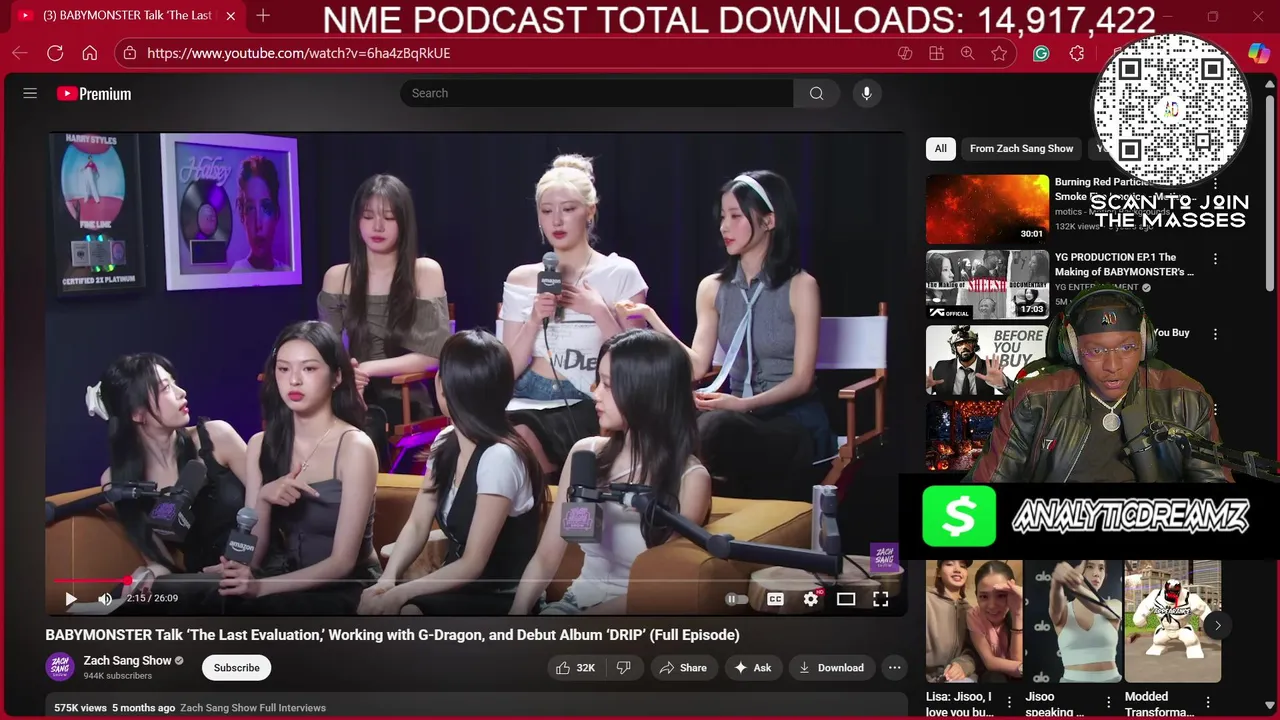The height and width of the screenshot is (720, 1280).
Task: Mute the video with the speaker icon
Action: tap(105, 598)
